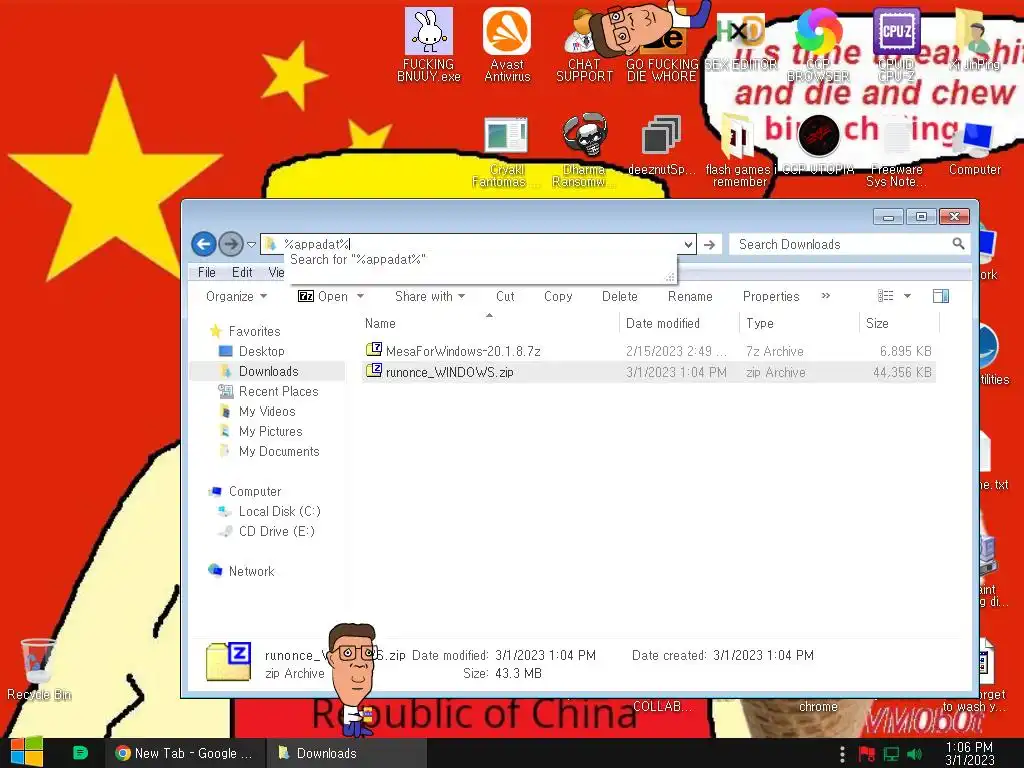Screen dimensions: 1024x768
Task: Select Desktop in the navigation pane
Action: pyautogui.click(x=261, y=351)
